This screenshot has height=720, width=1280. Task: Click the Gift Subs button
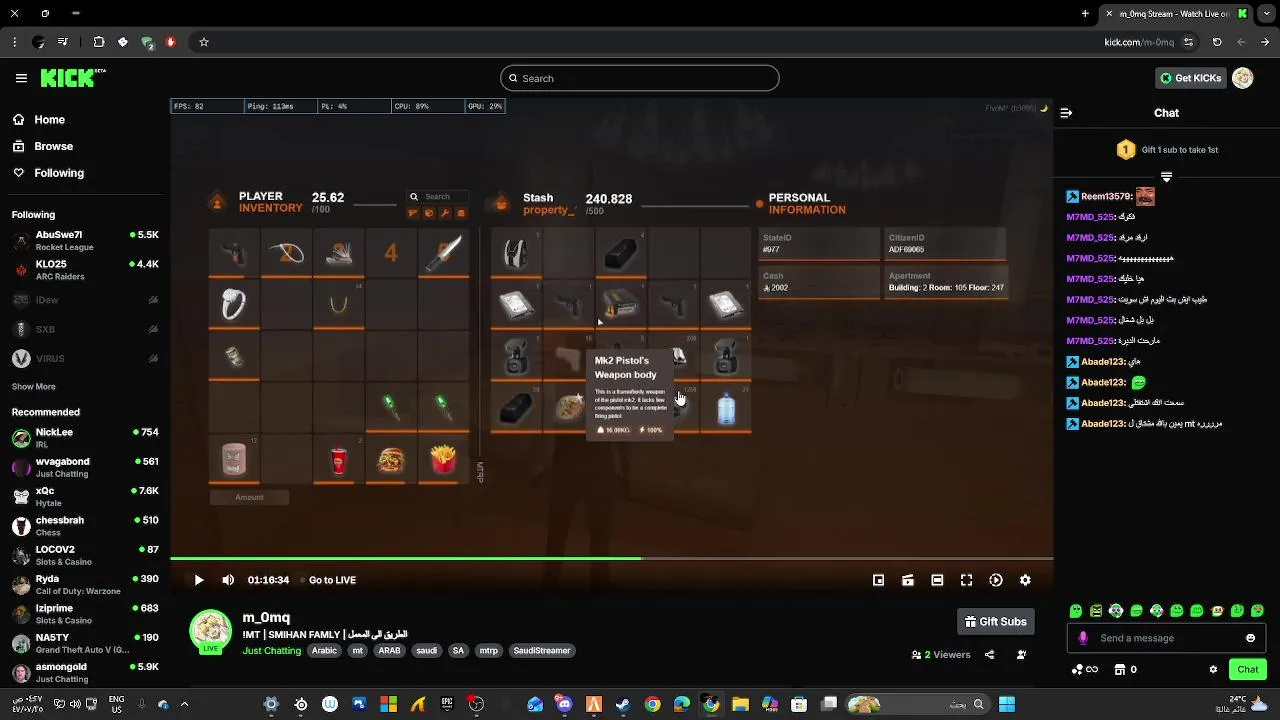(995, 622)
